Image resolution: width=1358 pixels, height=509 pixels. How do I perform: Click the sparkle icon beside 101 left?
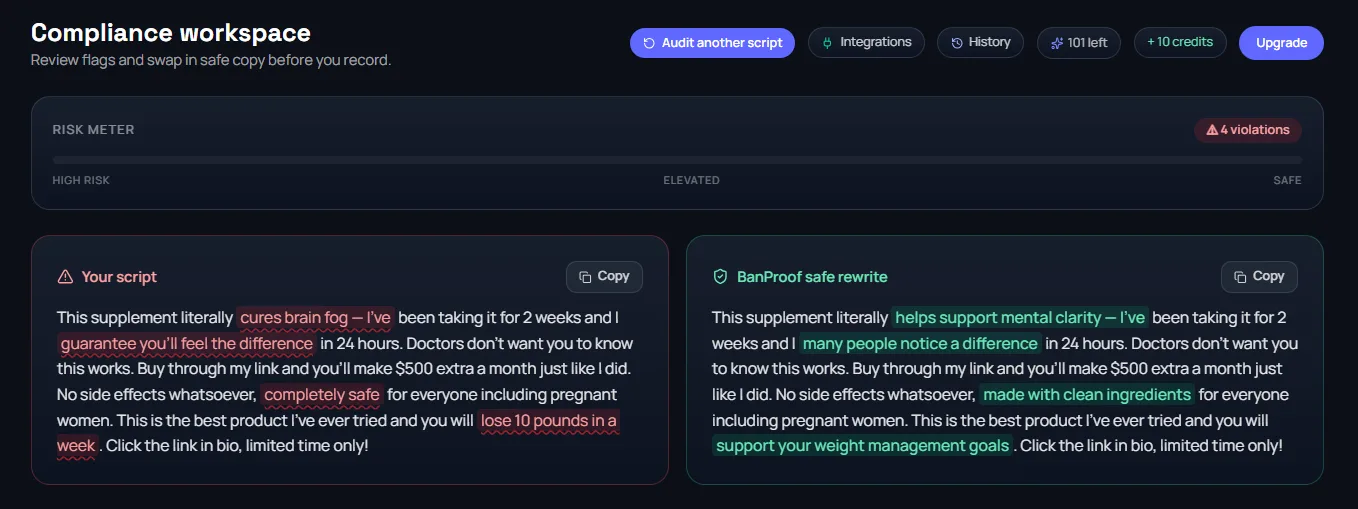click(1057, 43)
